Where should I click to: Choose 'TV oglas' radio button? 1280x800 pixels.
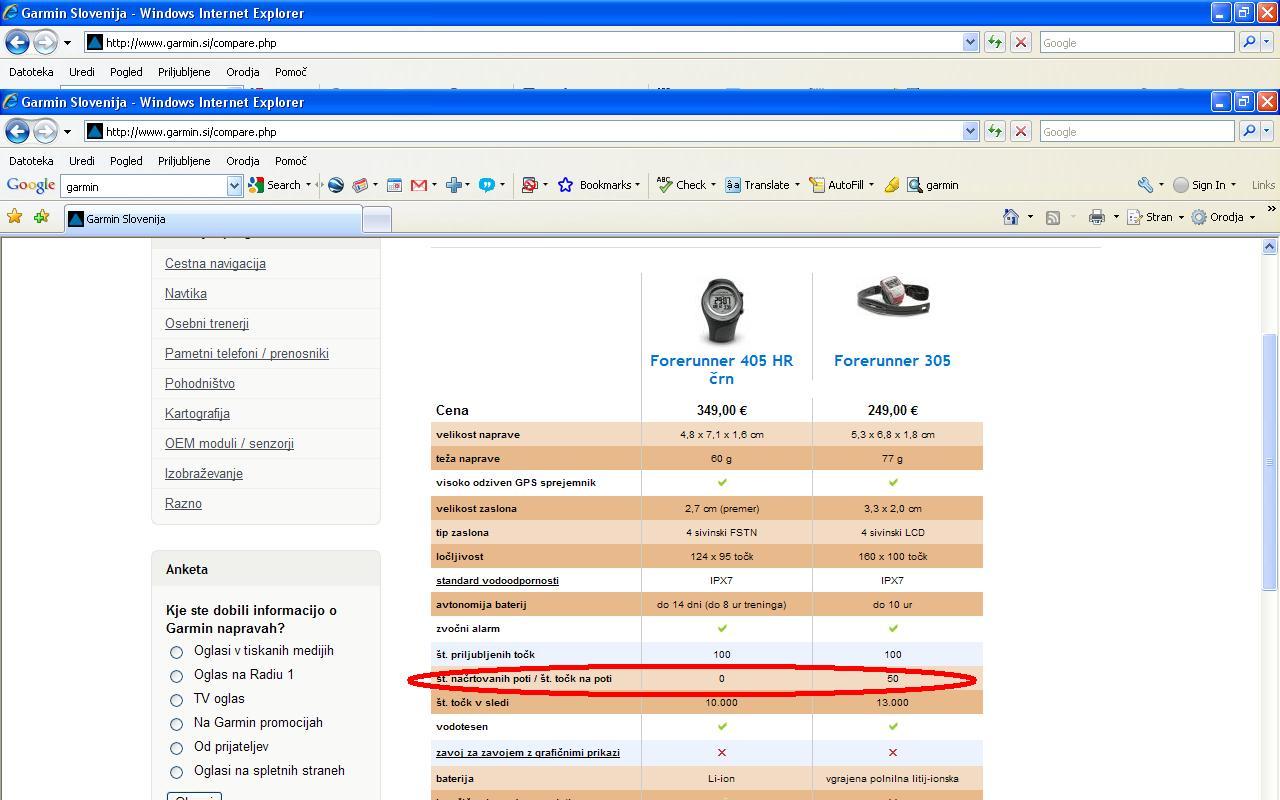point(176,700)
